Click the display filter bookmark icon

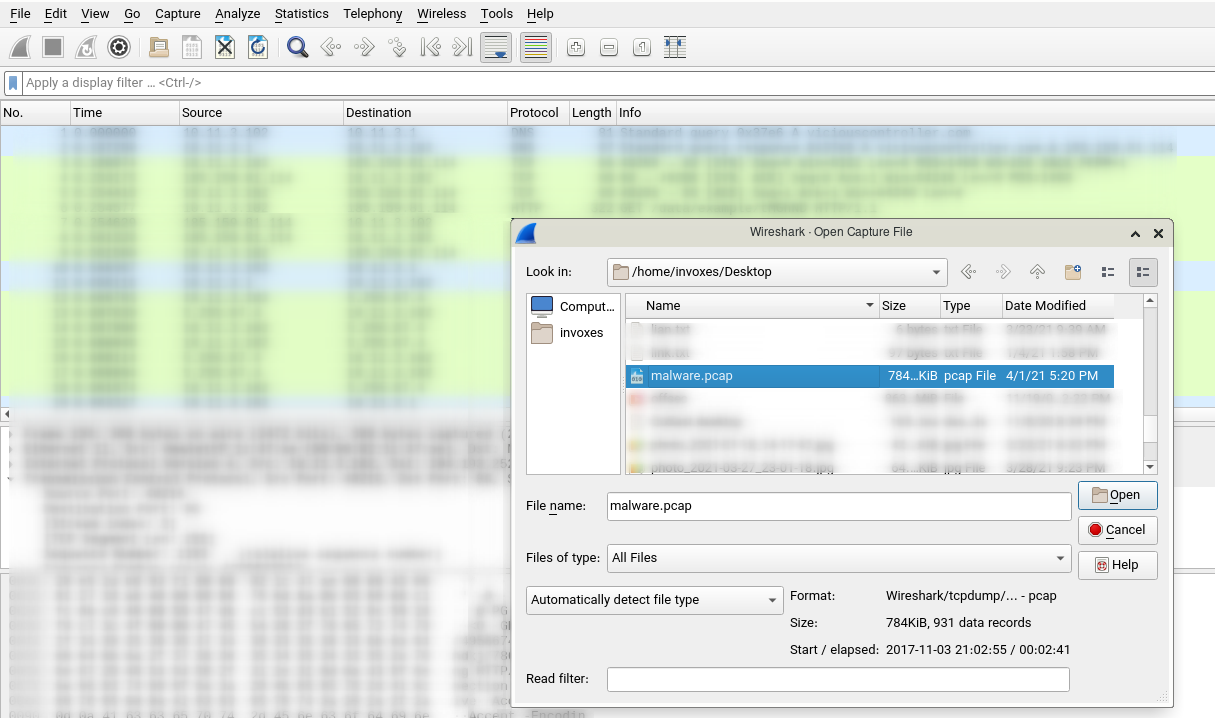[x=14, y=83]
